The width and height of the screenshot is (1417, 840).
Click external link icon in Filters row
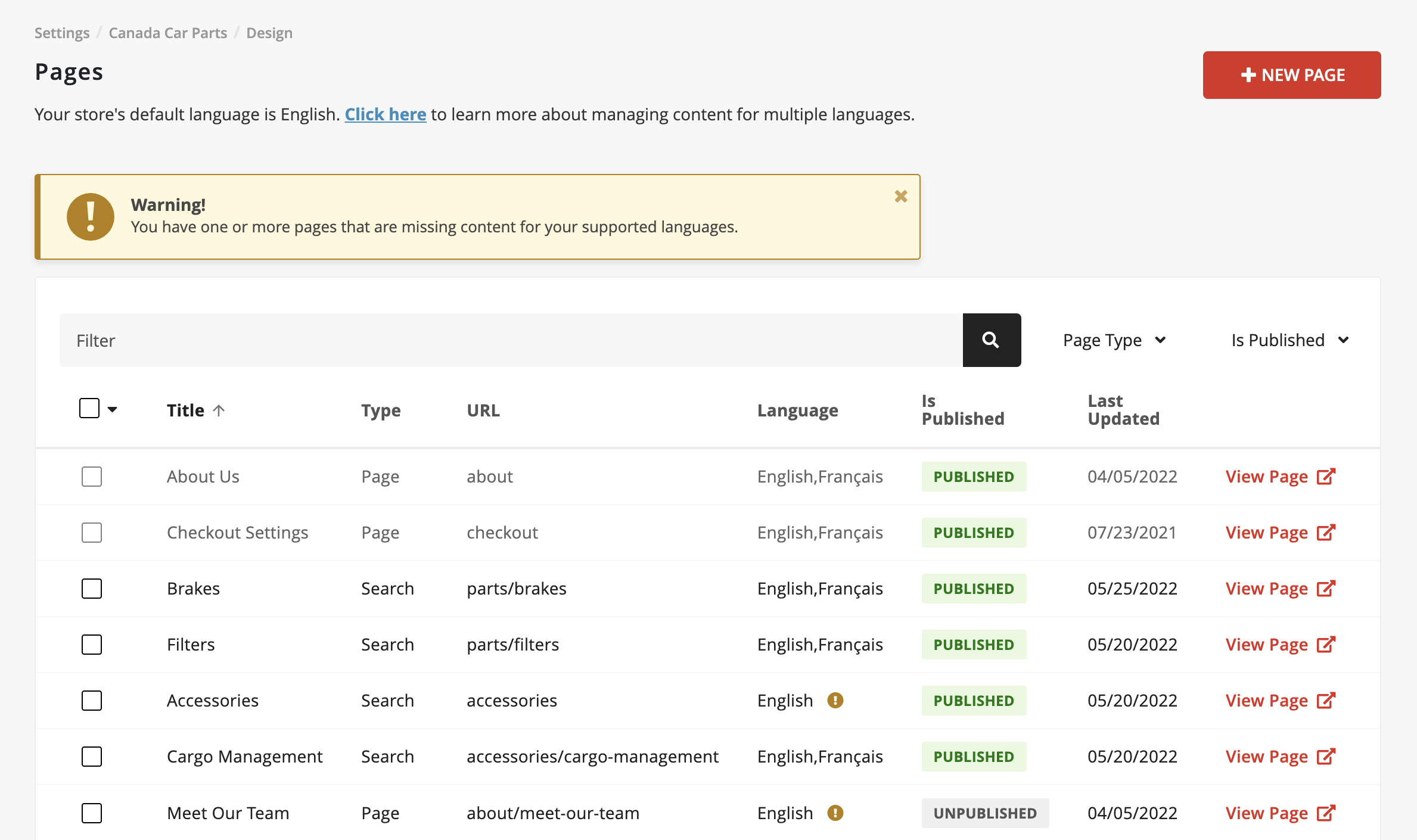(1326, 645)
